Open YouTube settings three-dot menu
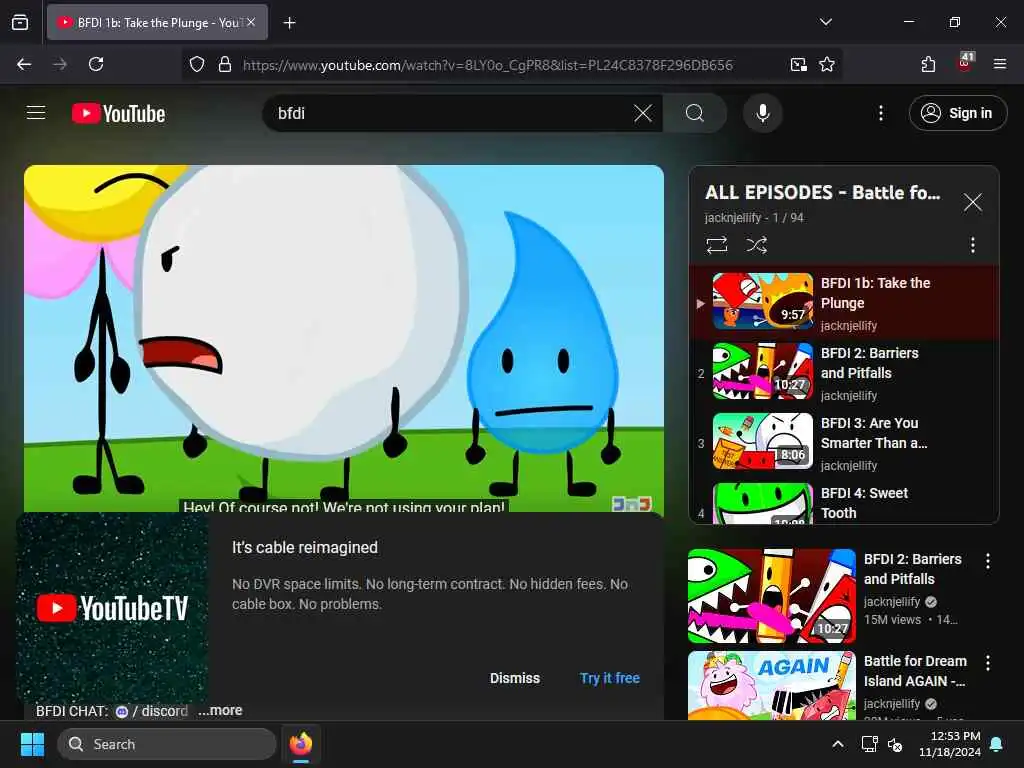 pyautogui.click(x=880, y=113)
